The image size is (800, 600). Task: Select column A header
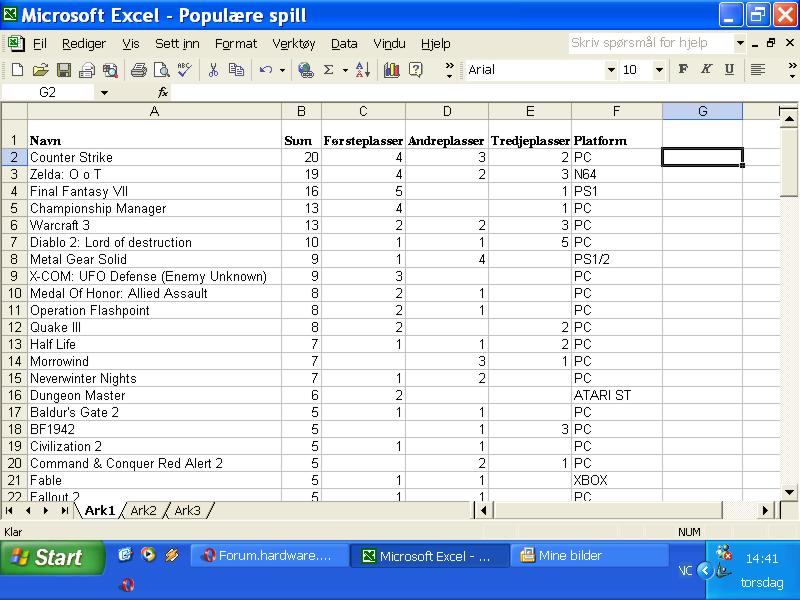coord(155,111)
